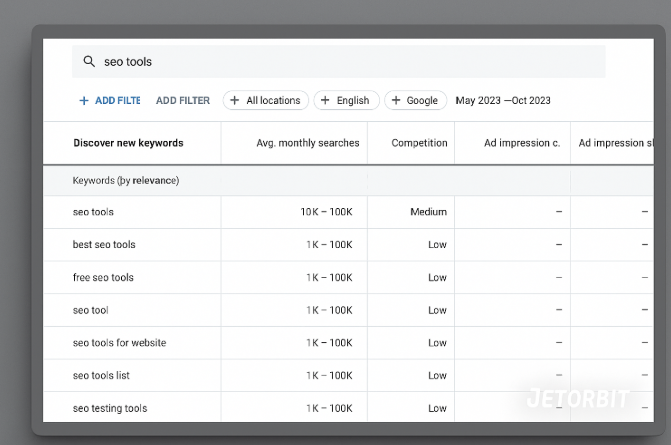Image resolution: width=671 pixels, height=445 pixels.
Task: Open the All locations filter chip
Action: click(265, 100)
